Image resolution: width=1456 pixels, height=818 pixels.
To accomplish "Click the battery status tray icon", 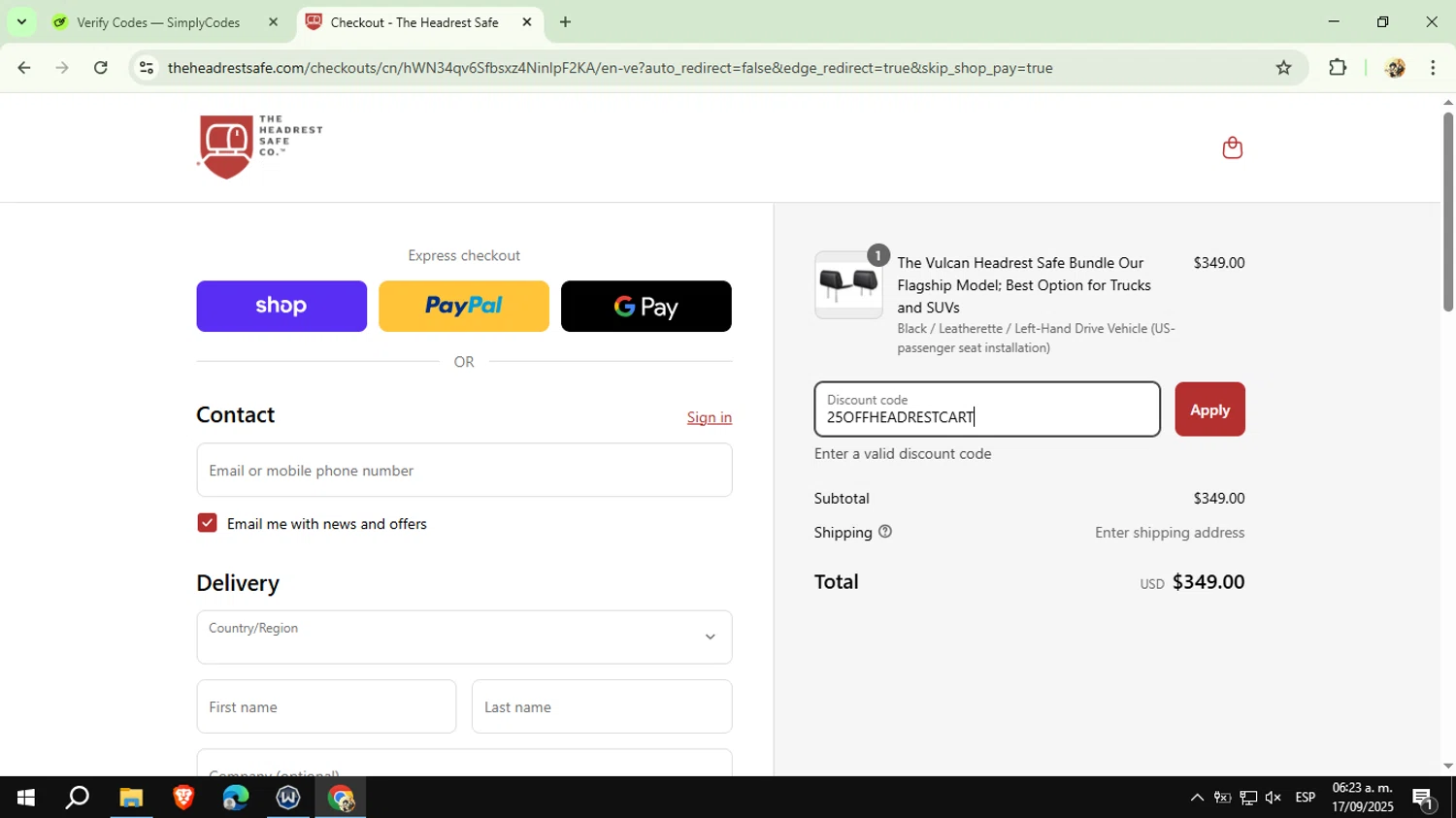I will pos(1223,798).
